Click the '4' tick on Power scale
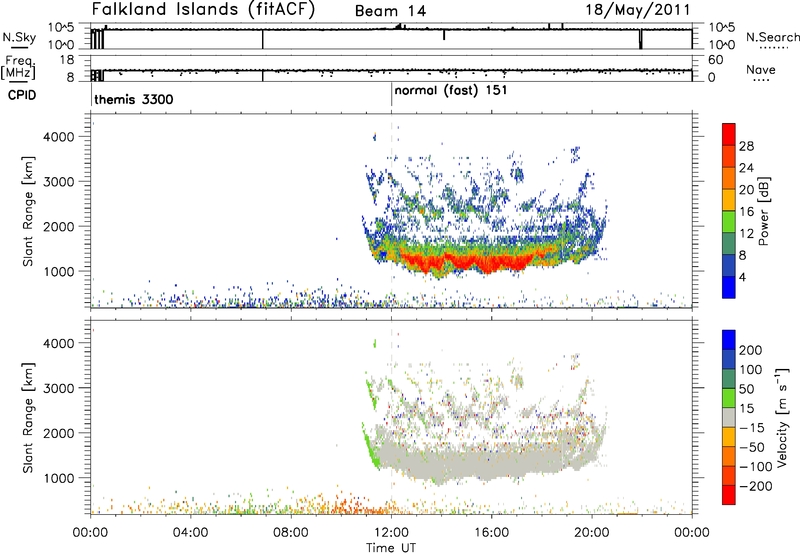 point(742,277)
